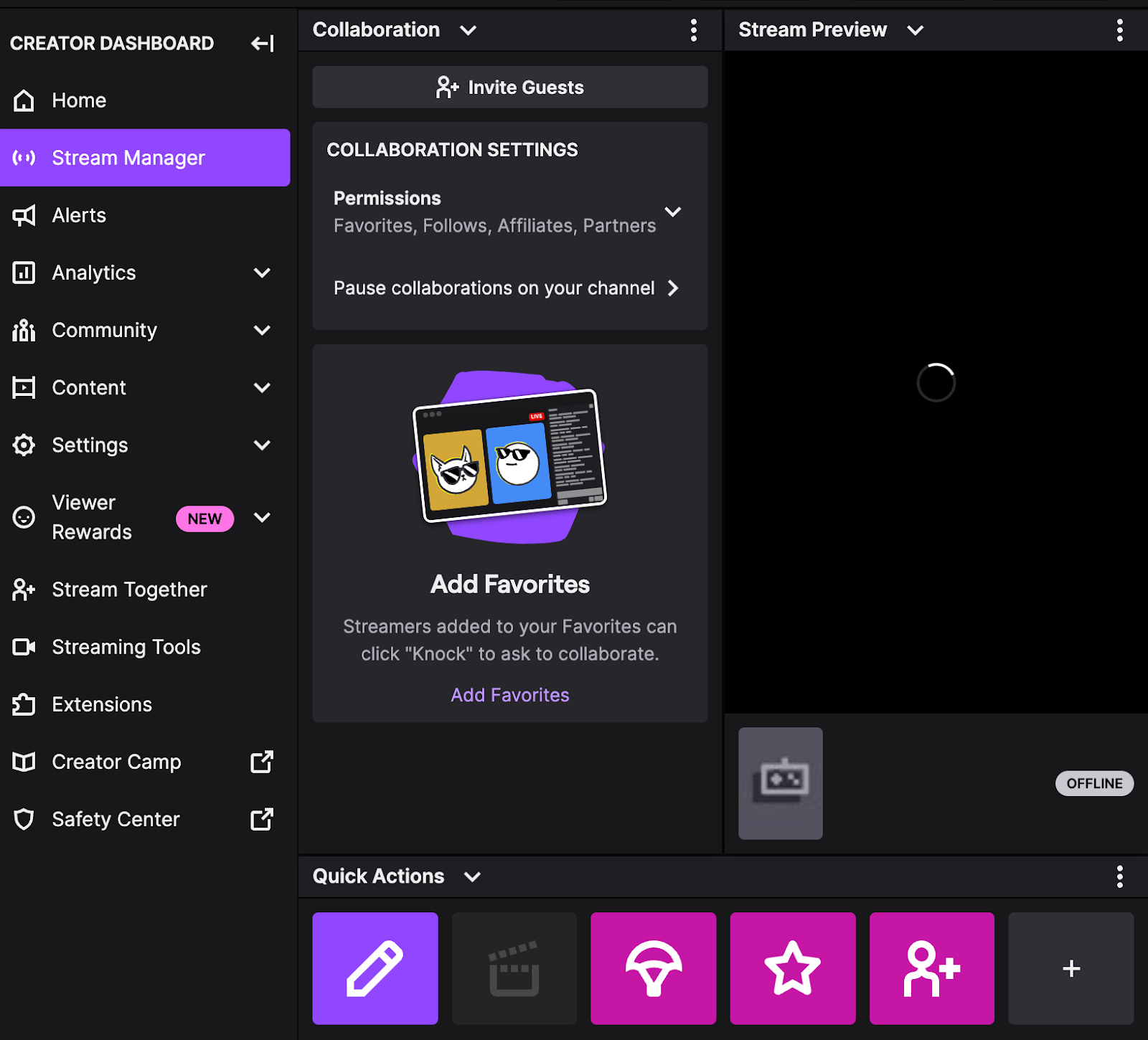Click the Stream Together person-plus icon
This screenshot has height=1040, width=1148.
point(24,590)
